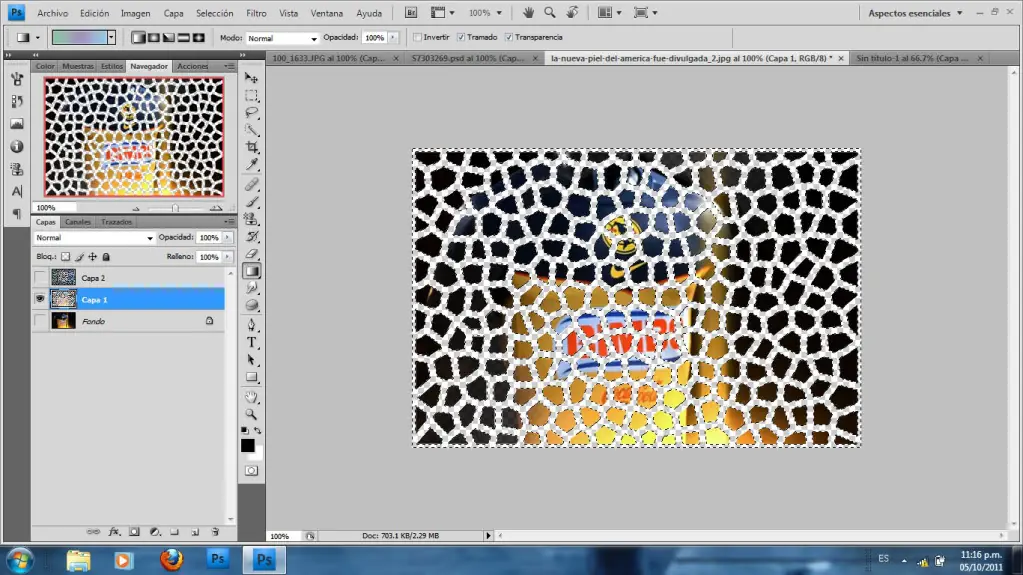
Task: Hide the Capa 1 layer
Action: point(40,299)
